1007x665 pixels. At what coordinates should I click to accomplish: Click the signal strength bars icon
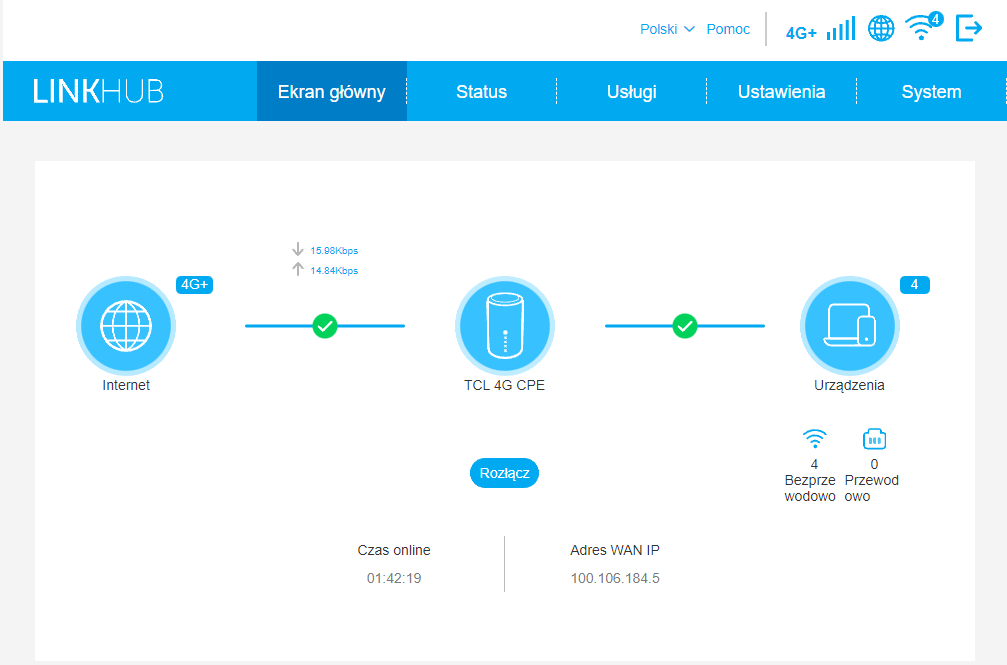click(841, 28)
